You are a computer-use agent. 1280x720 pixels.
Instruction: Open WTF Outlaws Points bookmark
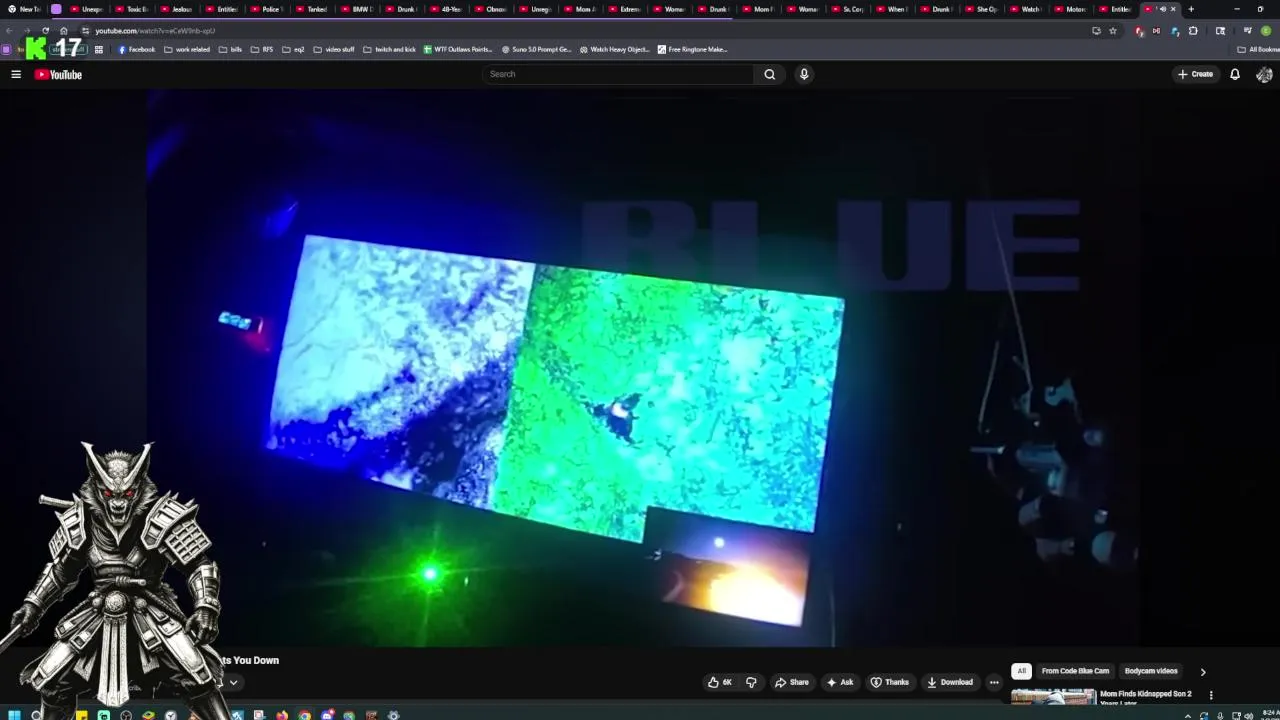coord(458,49)
